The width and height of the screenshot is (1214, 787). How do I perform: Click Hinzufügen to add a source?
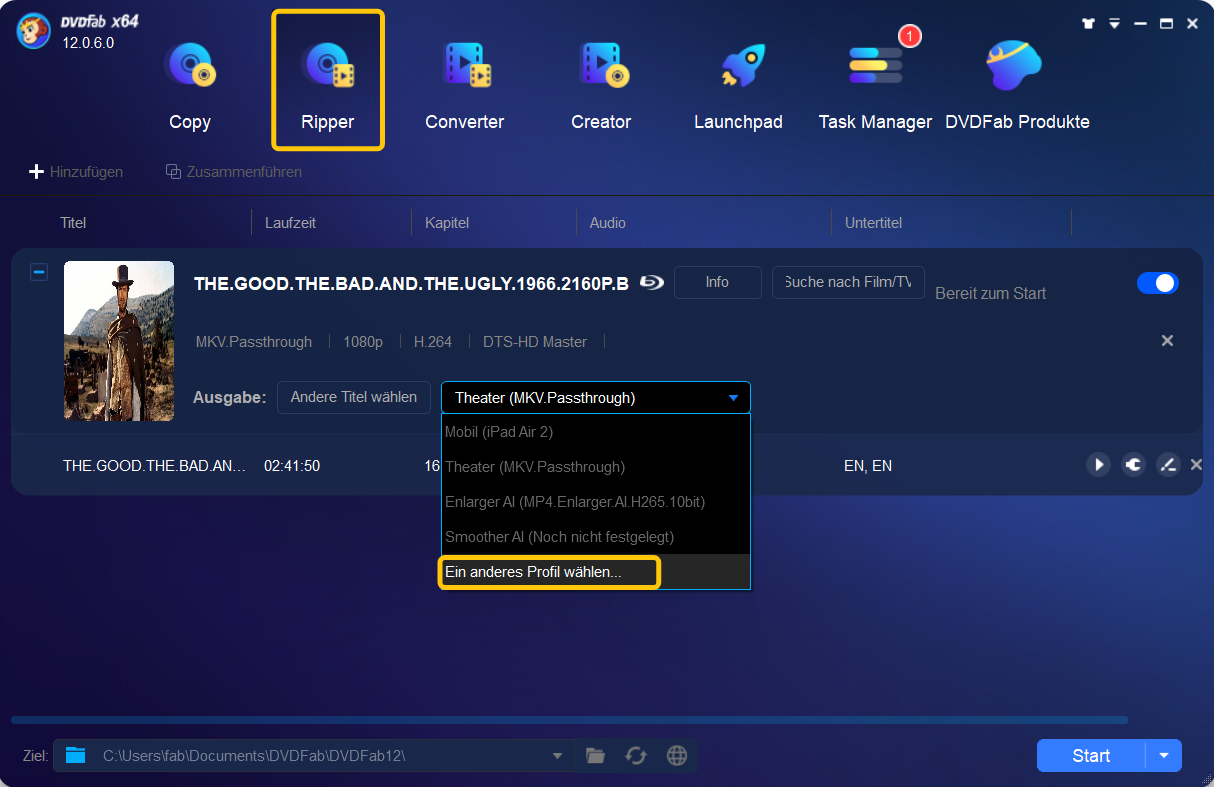(x=76, y=172)
